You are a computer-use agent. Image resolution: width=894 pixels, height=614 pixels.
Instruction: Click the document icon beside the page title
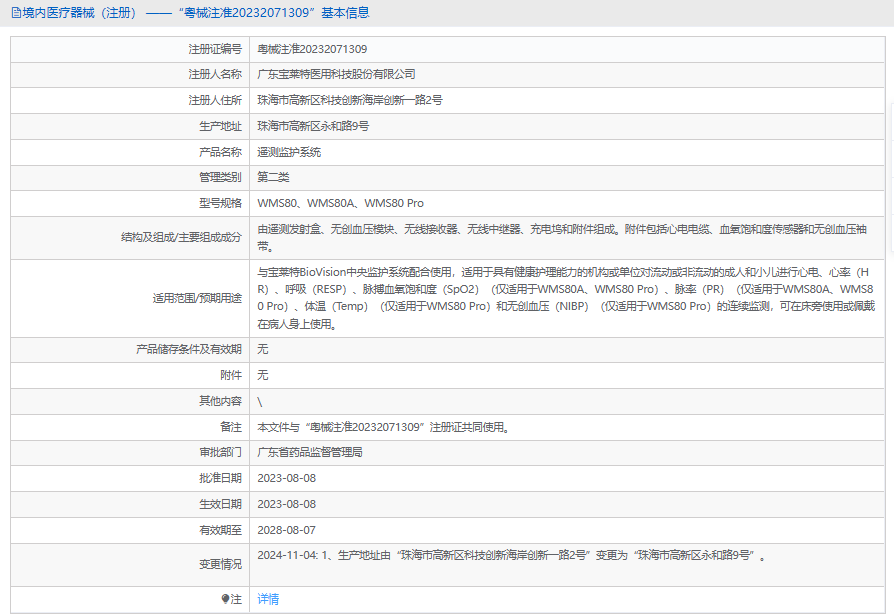(16, 13)
